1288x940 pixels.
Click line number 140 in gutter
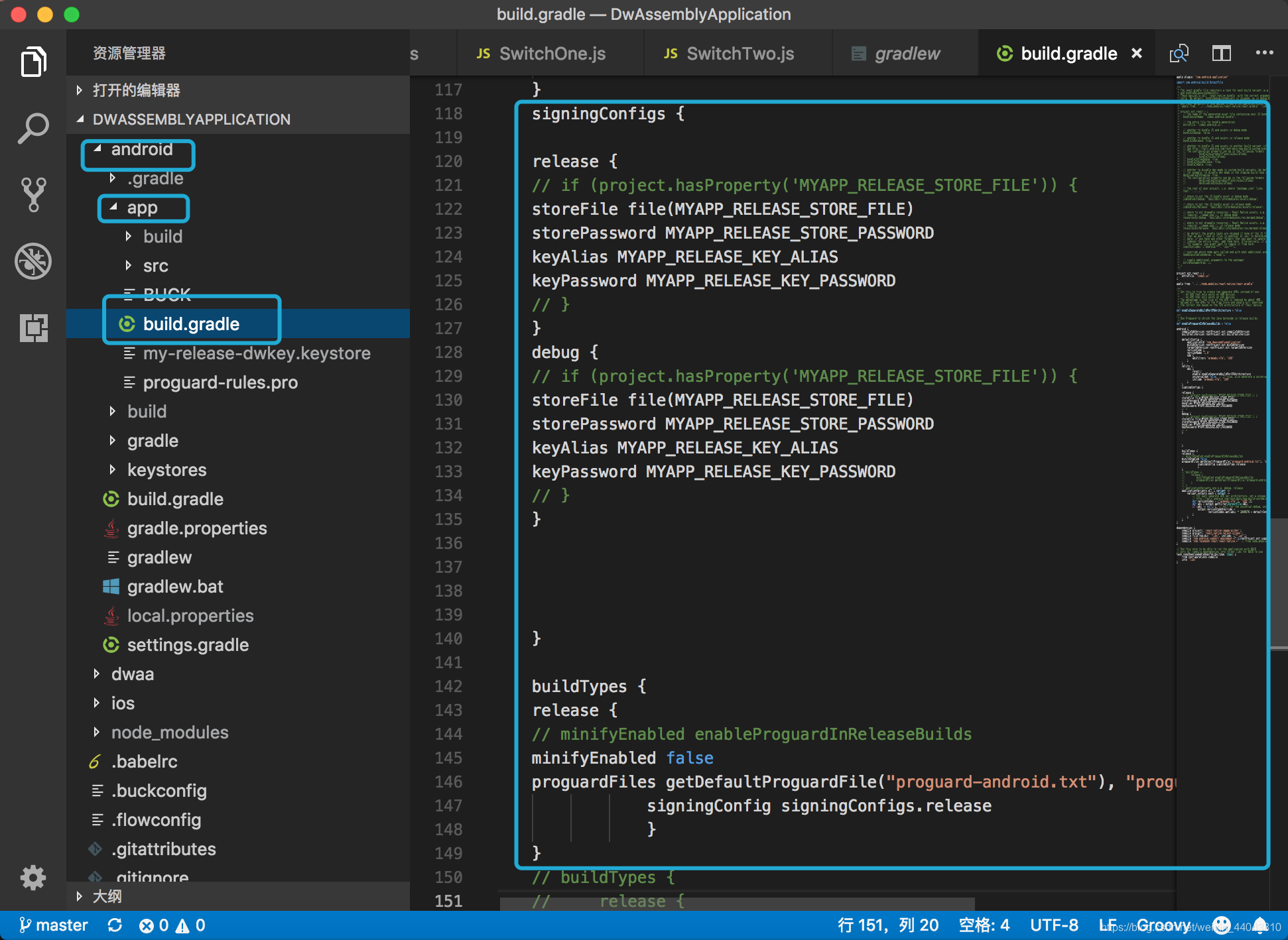[x=448, y=638]
